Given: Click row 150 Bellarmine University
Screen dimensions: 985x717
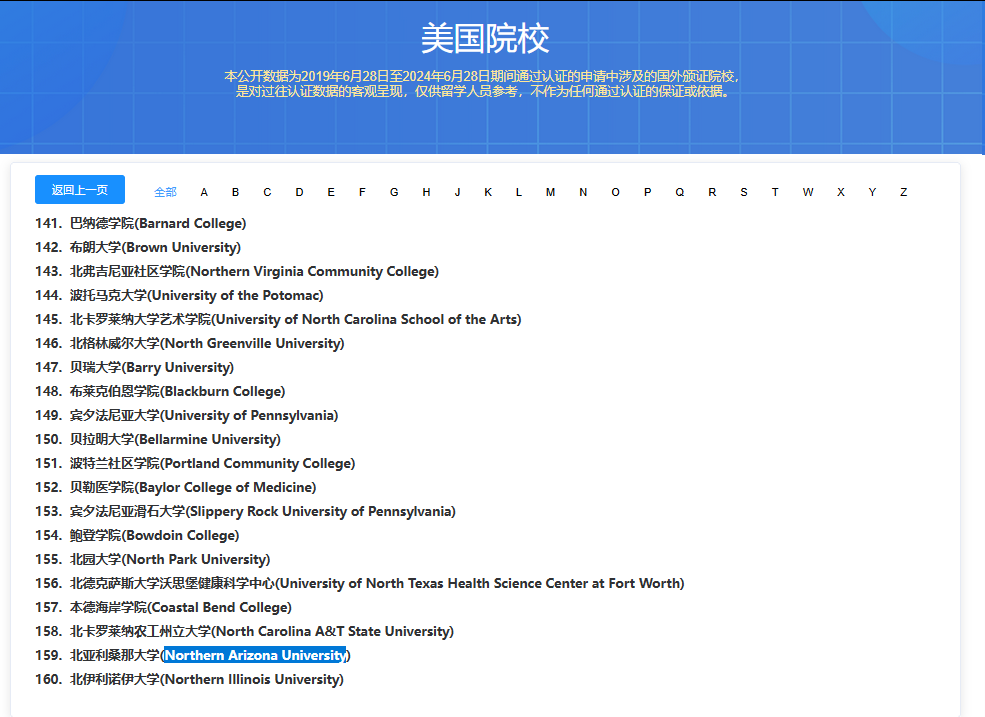Looking at the screenshot, I should [158, 439].
